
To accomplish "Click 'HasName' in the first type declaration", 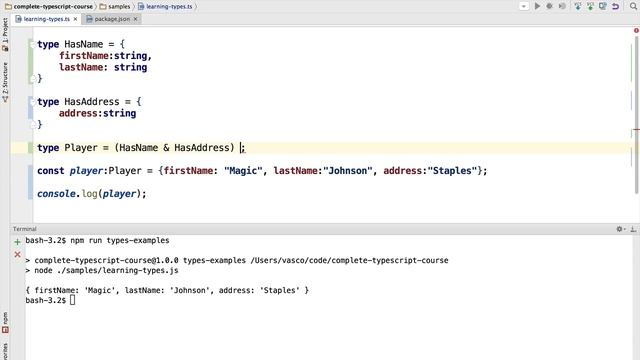I will 84,44.
